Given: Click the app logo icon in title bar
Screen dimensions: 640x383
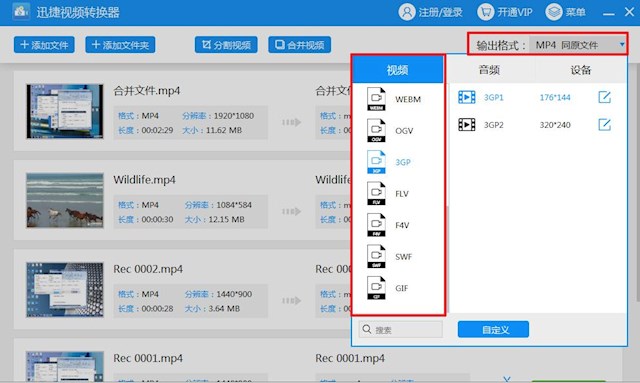Looking at the screenshot, I should coord(20,12).
